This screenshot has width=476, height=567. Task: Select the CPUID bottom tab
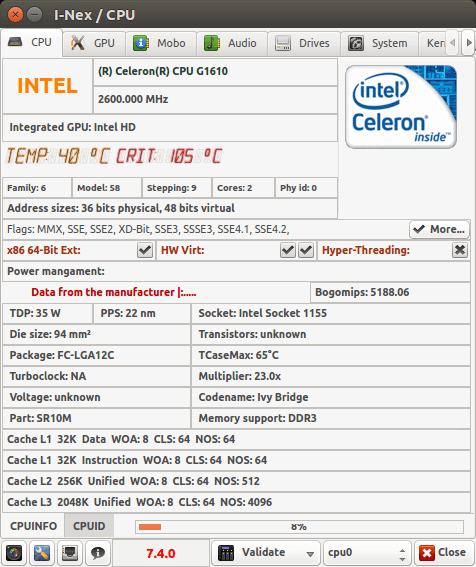pyautogui.click(x=89, y=526)
